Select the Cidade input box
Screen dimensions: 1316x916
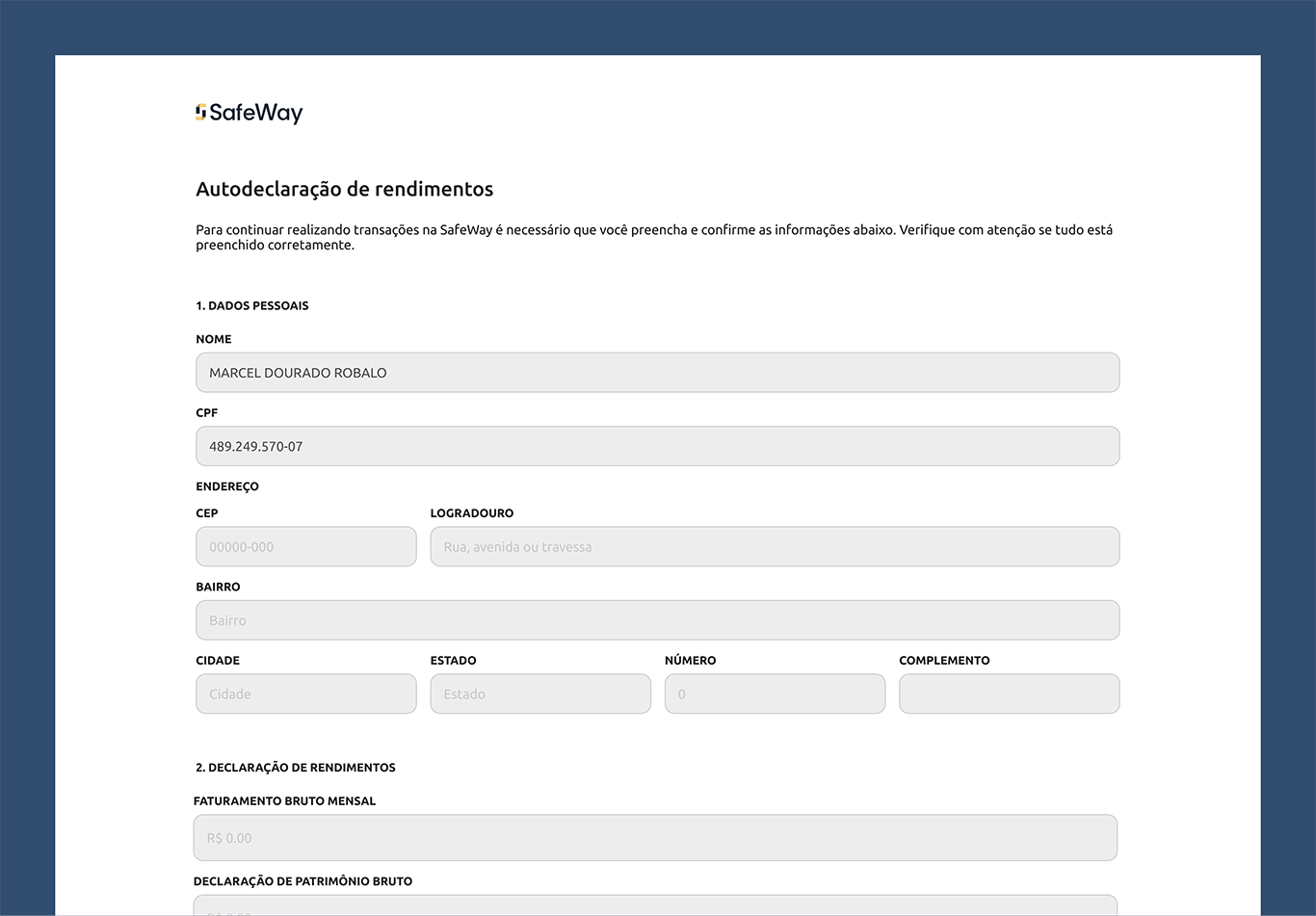[x=306, y=694]
